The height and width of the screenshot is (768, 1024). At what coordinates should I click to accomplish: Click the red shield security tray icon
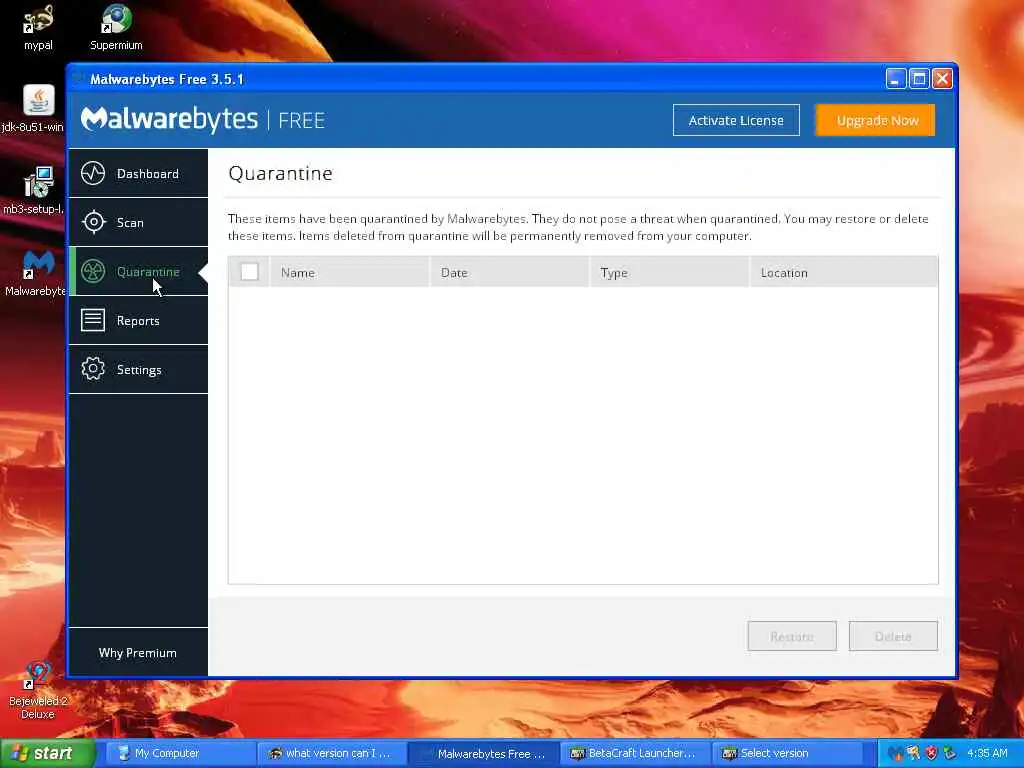[932, 754]
